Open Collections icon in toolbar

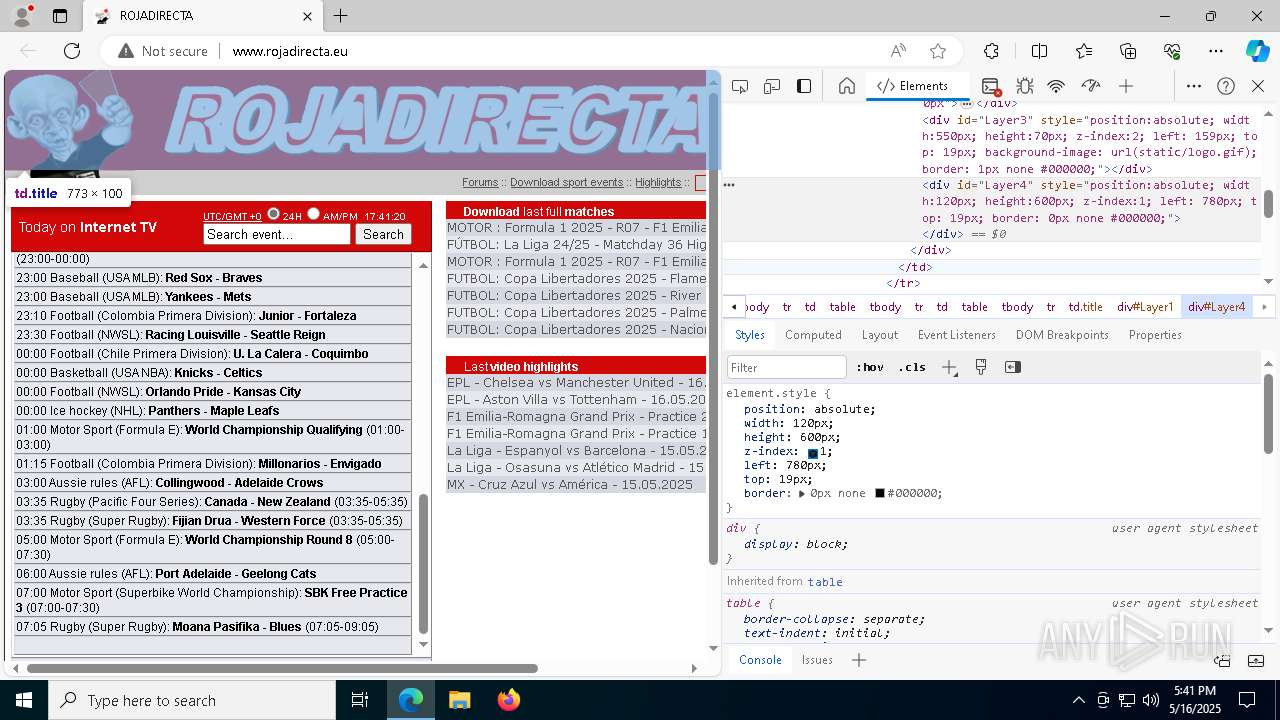click(1128, 51)
